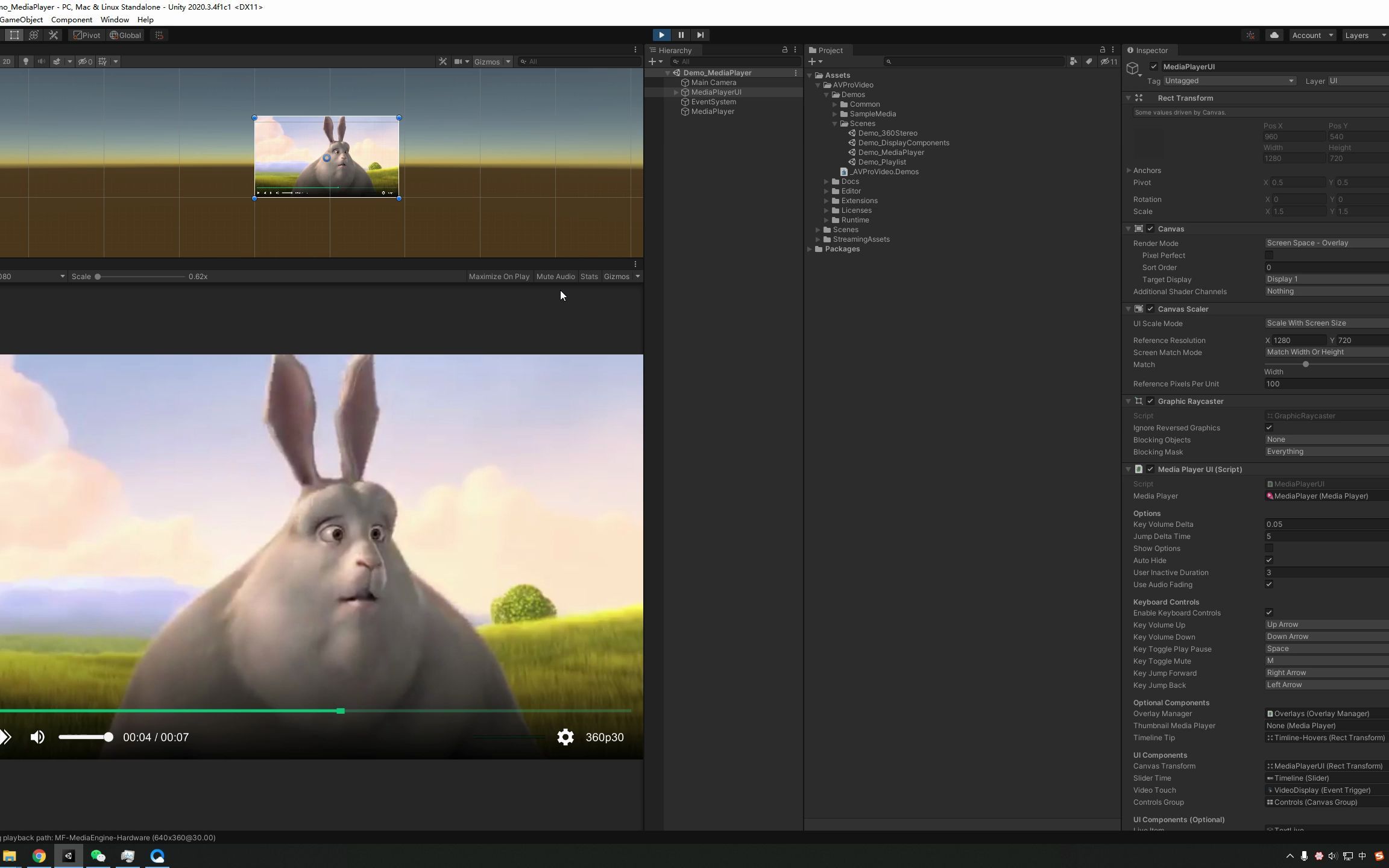Image resolution: width=1389 pixels, height=868 pixels.
Task: Lock the Hierarchy panel
Action: (x=784, y=50)
